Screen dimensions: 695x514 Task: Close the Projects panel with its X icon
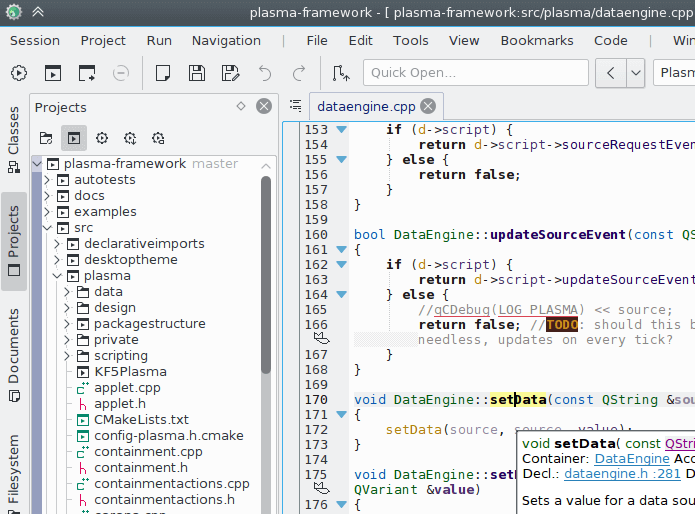264,107
